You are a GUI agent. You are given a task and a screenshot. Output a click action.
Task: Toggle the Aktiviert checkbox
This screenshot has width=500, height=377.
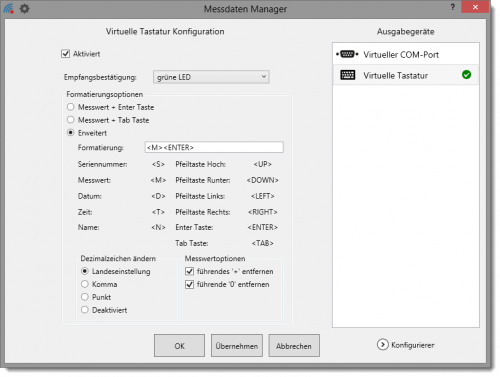65,54
